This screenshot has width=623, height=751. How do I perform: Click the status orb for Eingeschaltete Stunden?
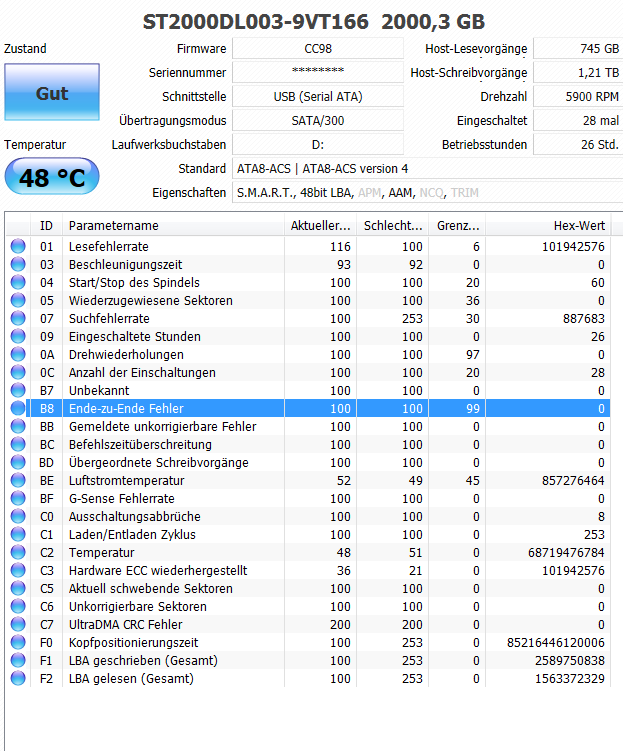click(18, 336)
